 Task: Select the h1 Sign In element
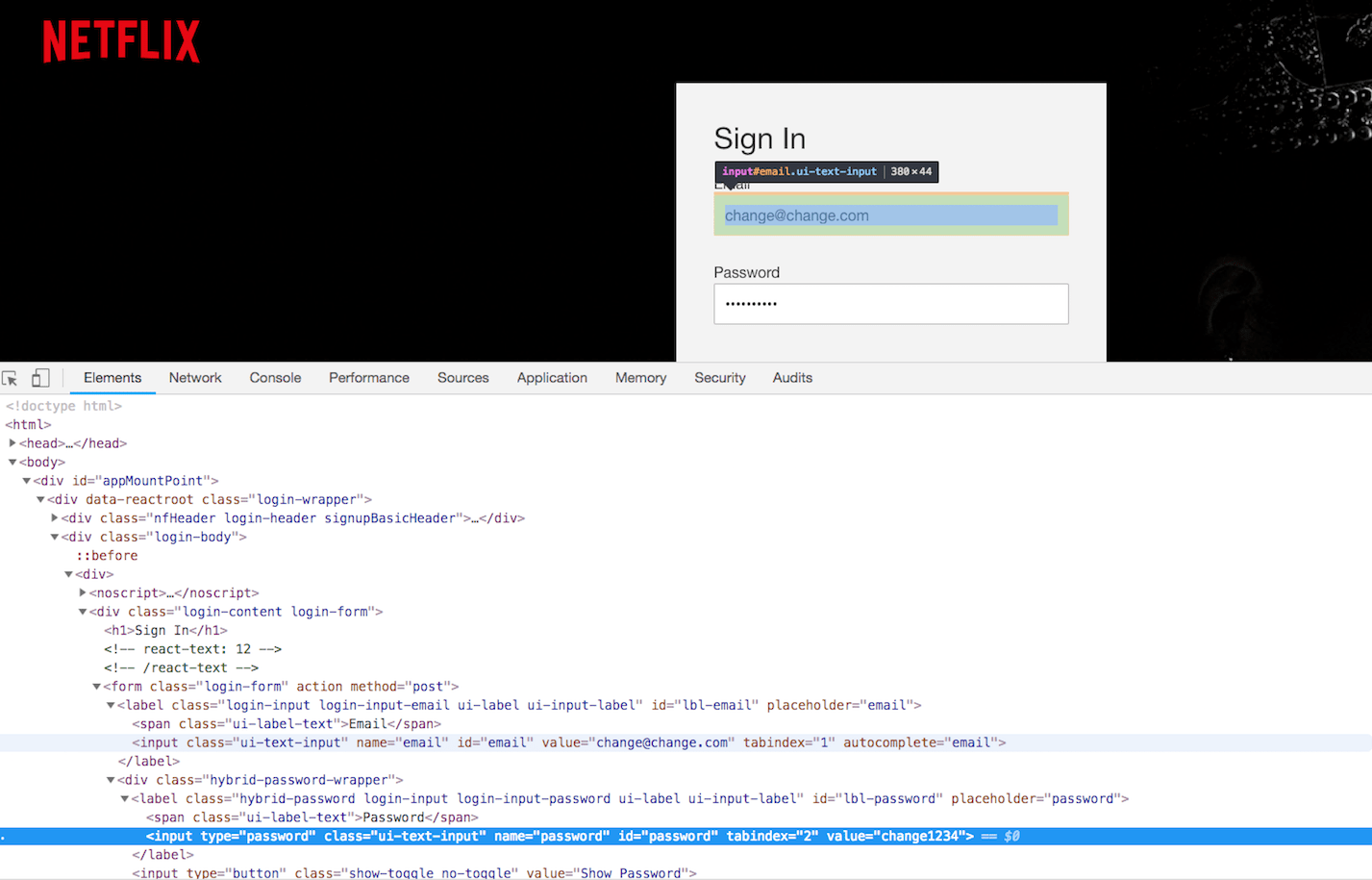[165, 631]
